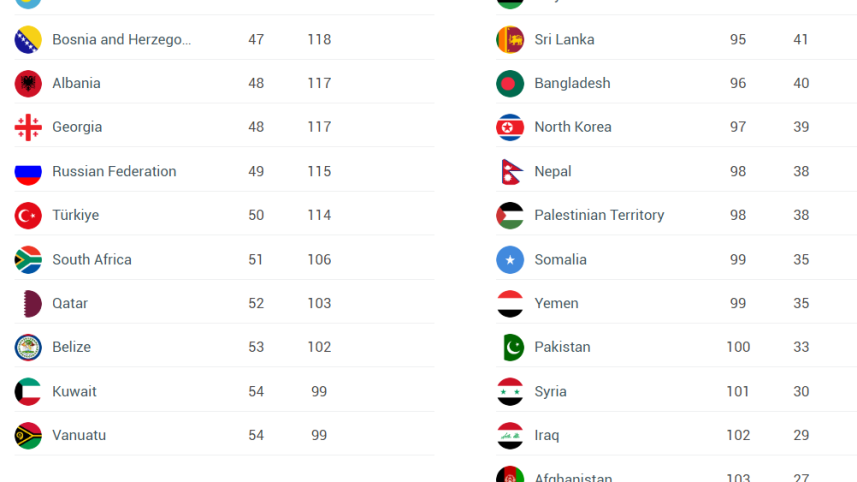Click the Bangladesh flag icon
The width and height of the screenshot is (857, 482).
510,84
